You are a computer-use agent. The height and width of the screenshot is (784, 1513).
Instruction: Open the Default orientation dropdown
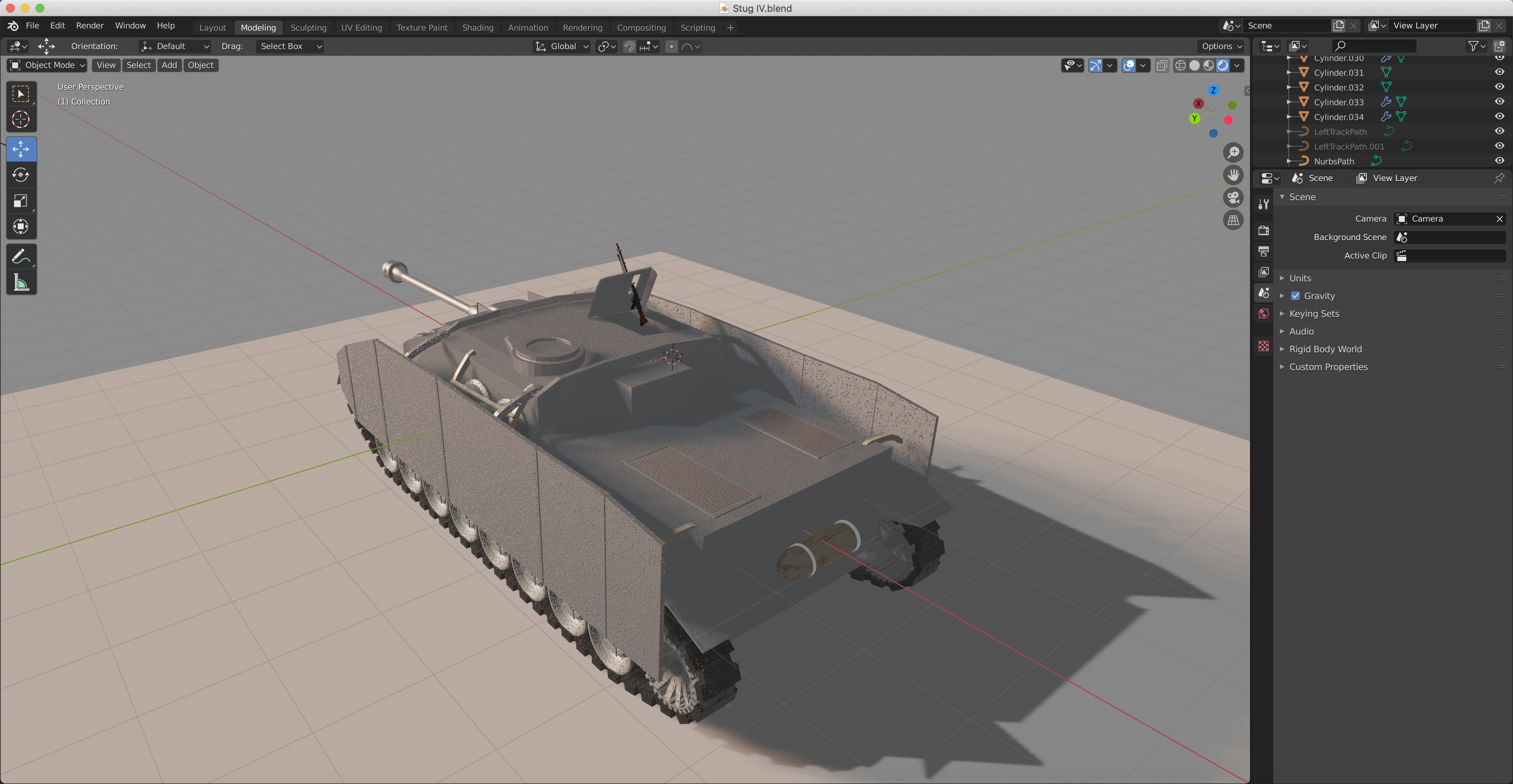174,47
